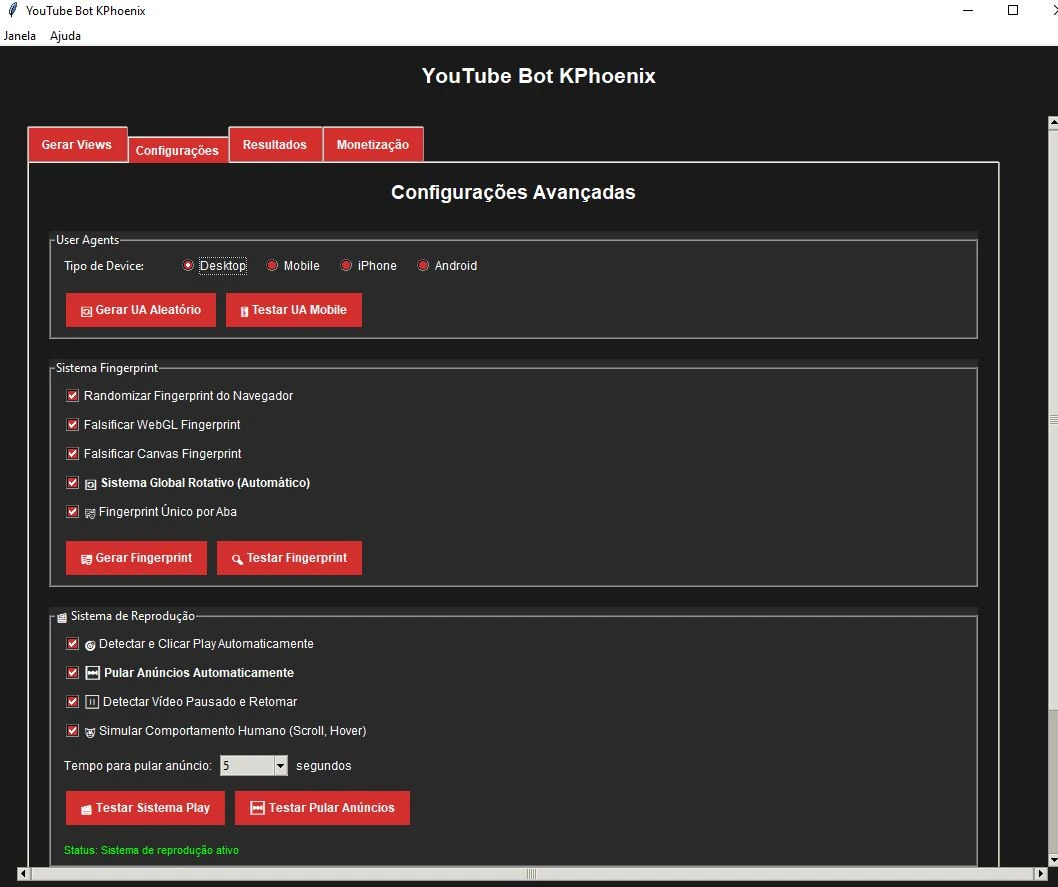Select the Mobile device type radio button
The height and width of the screenshot is (887, 1058).
272,266
